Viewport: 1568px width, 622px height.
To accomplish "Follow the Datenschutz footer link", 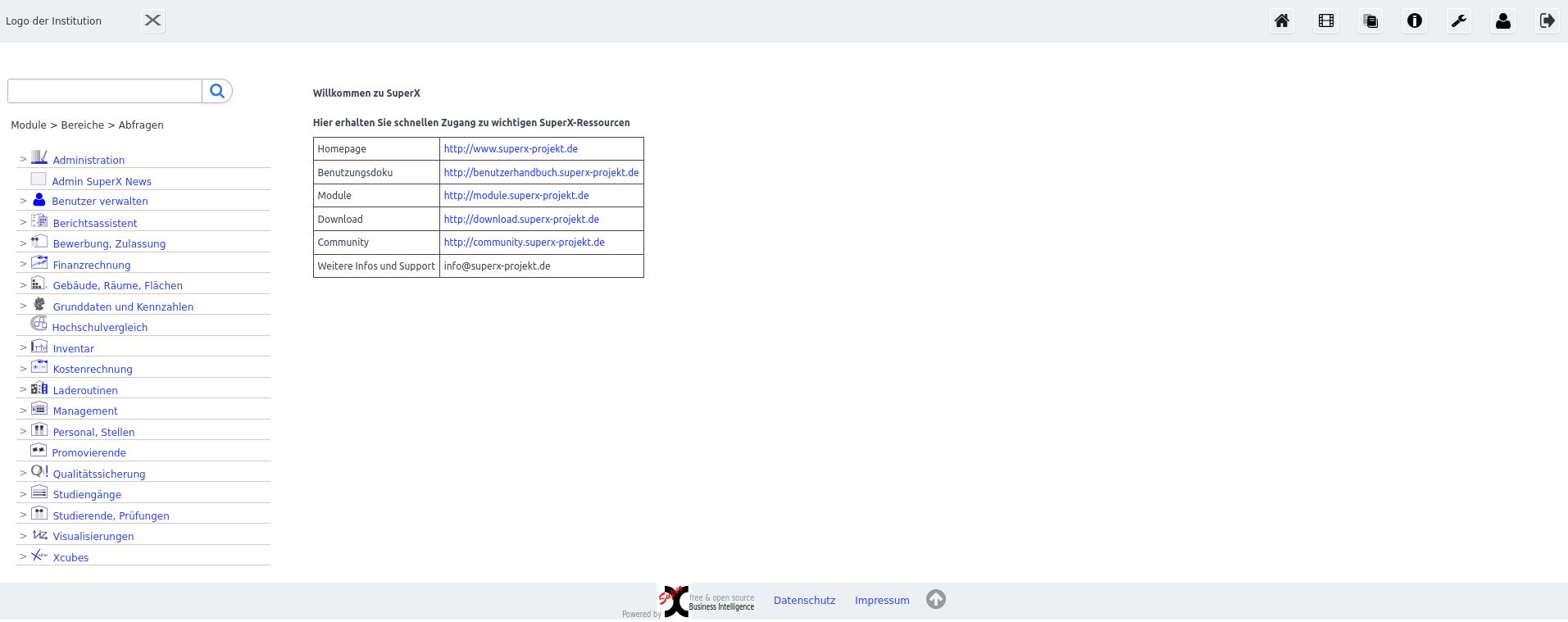I will (x=804, y=601).
